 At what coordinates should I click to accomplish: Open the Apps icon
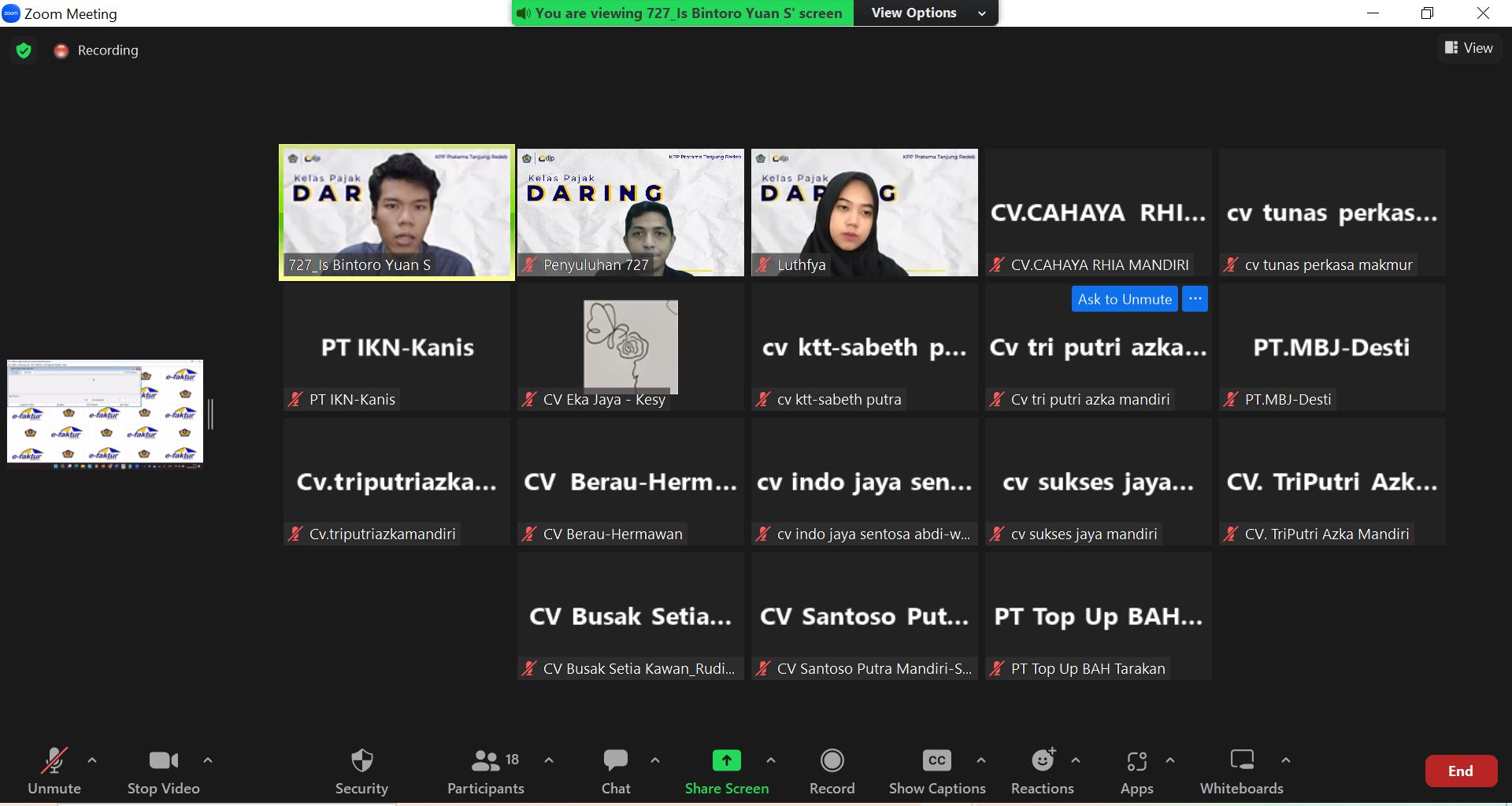(1136, 761)
